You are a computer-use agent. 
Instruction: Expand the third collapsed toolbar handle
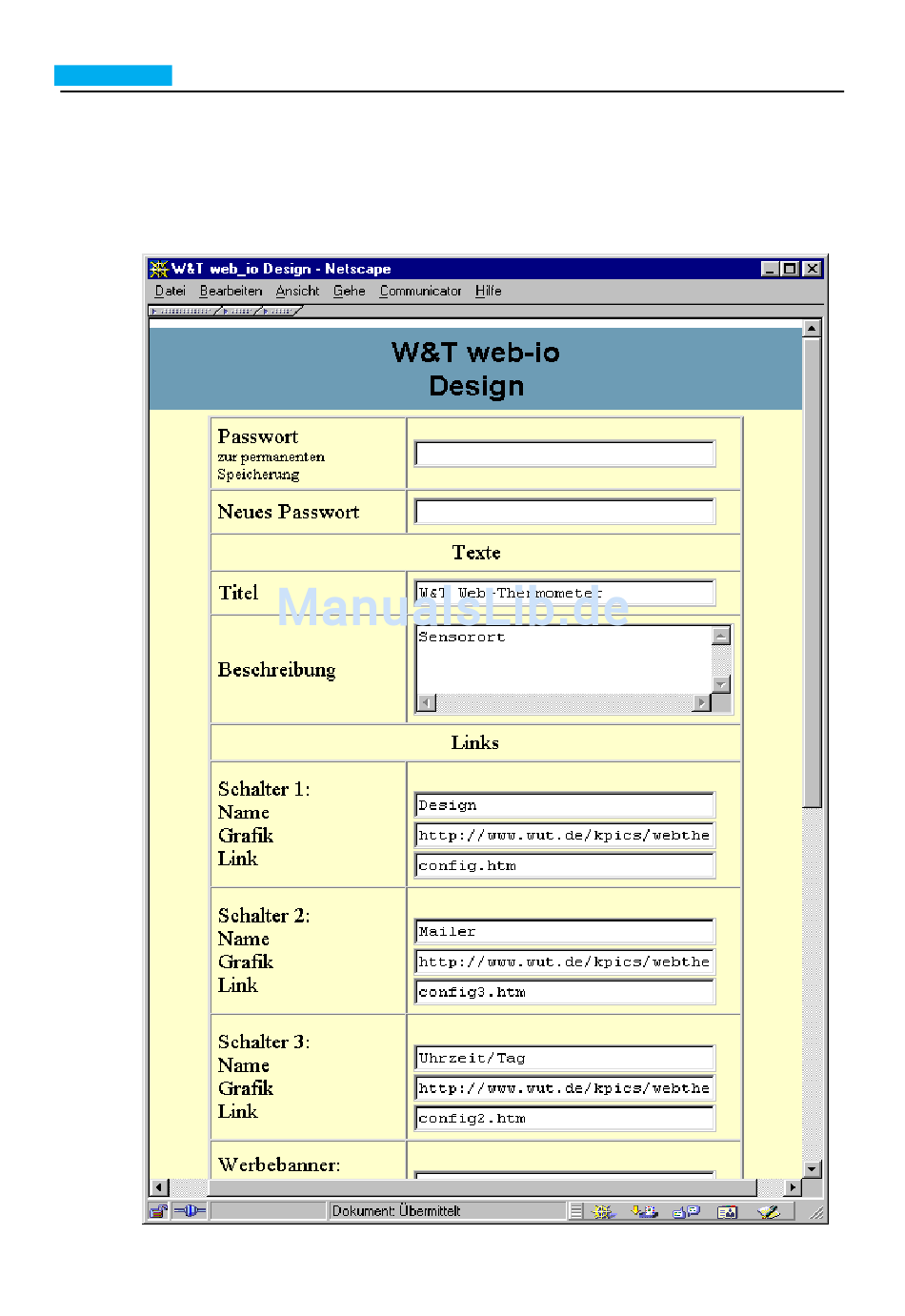[x=281, y=311]
